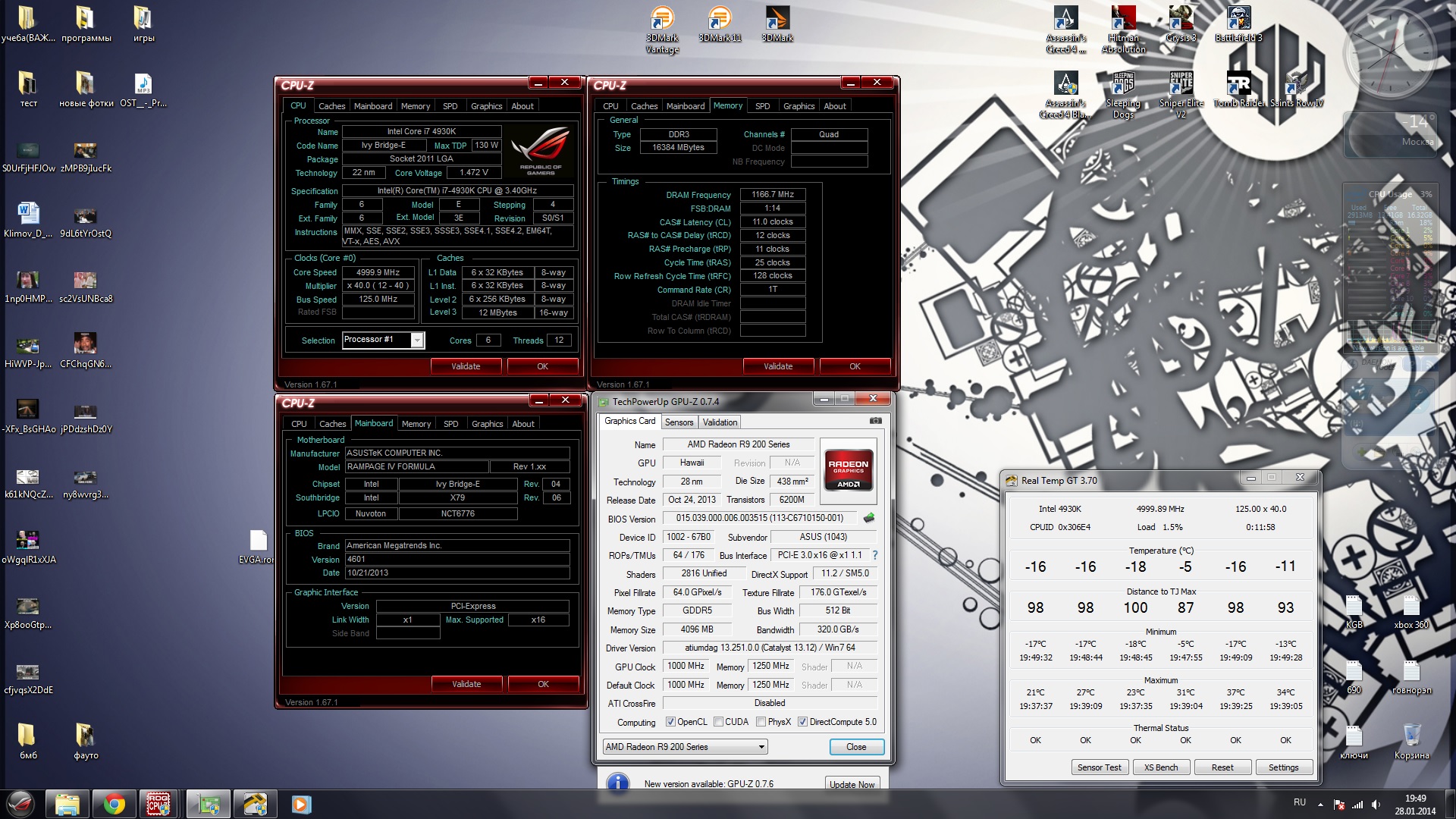Viewport: 1456px width, 819px height.
Task: Toggle the OpenCL checkbox in GPU-Z
Action: [670, 722]
